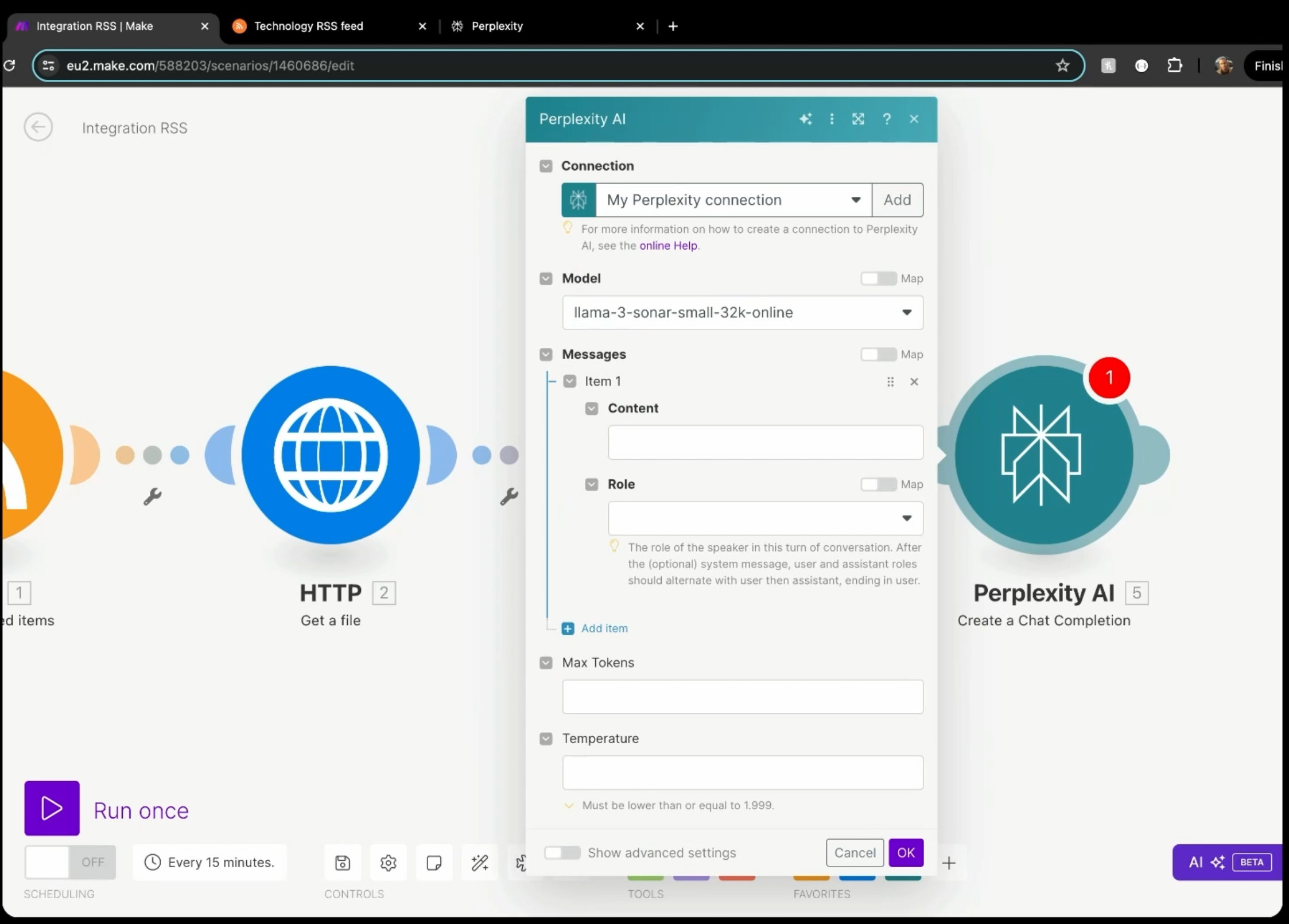Viewport: 1289px width, 924px height.
Task: Expand the Perplexity AI panel to fullscreen
Action: pyautogui.click(x=858, y=119)
